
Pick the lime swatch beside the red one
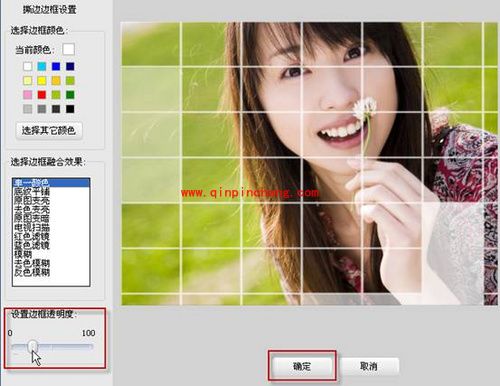point(56,95)
